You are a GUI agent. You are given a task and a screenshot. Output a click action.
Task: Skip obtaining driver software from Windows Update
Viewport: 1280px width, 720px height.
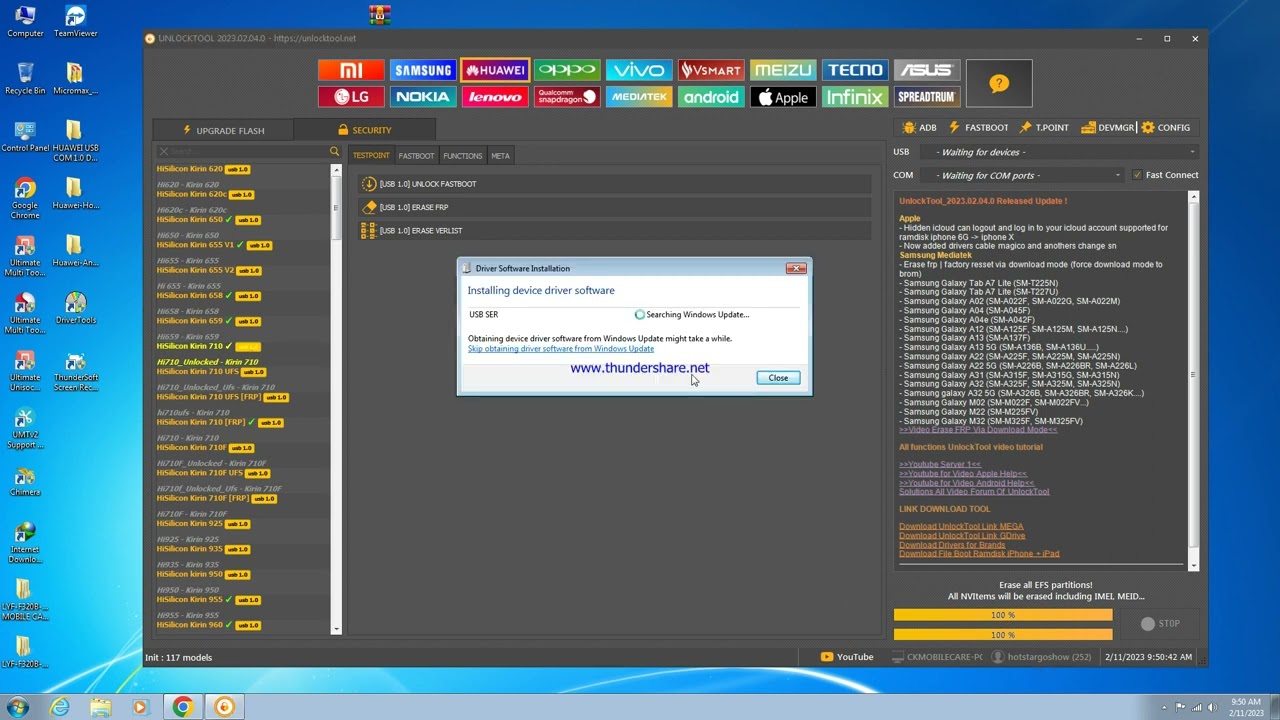coord(561,349)
